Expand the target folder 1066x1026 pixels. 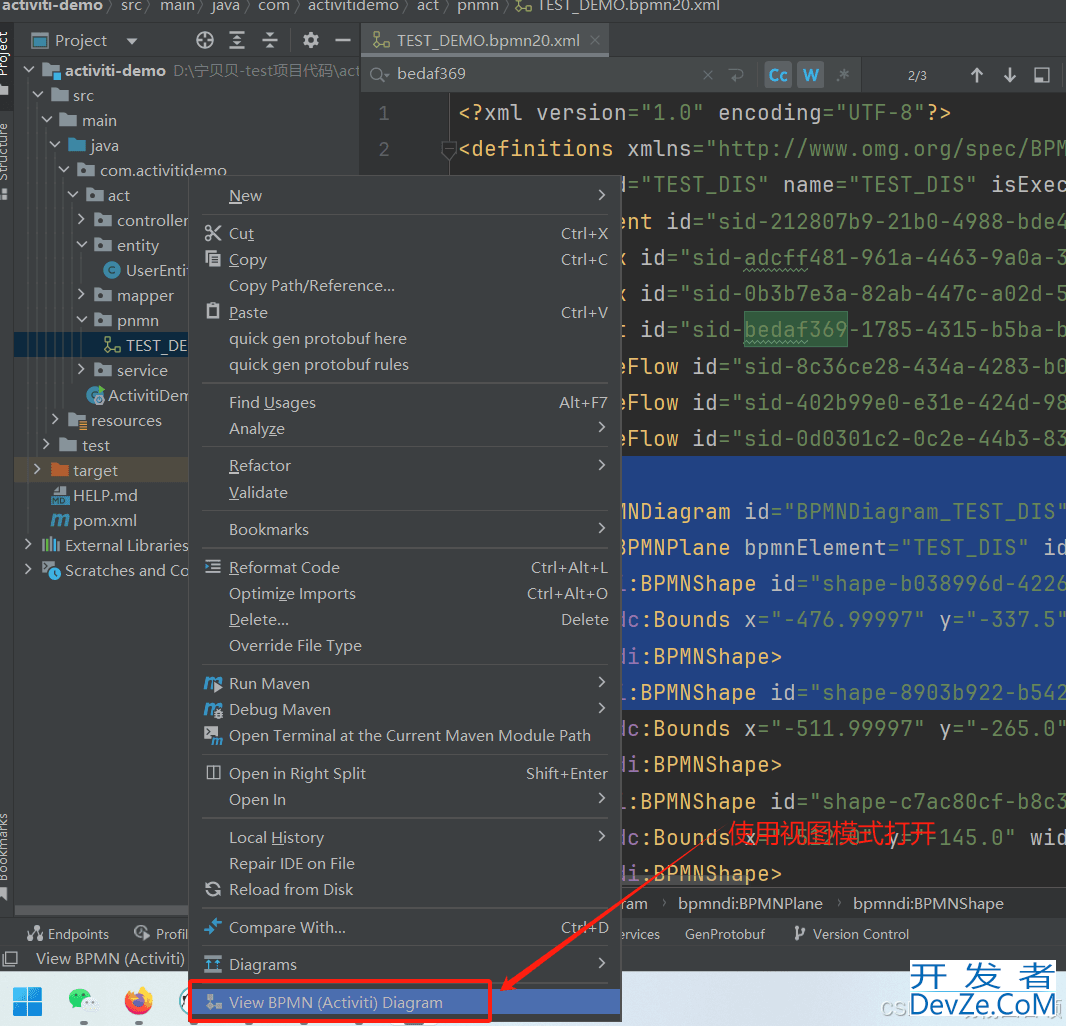(37, 470)
